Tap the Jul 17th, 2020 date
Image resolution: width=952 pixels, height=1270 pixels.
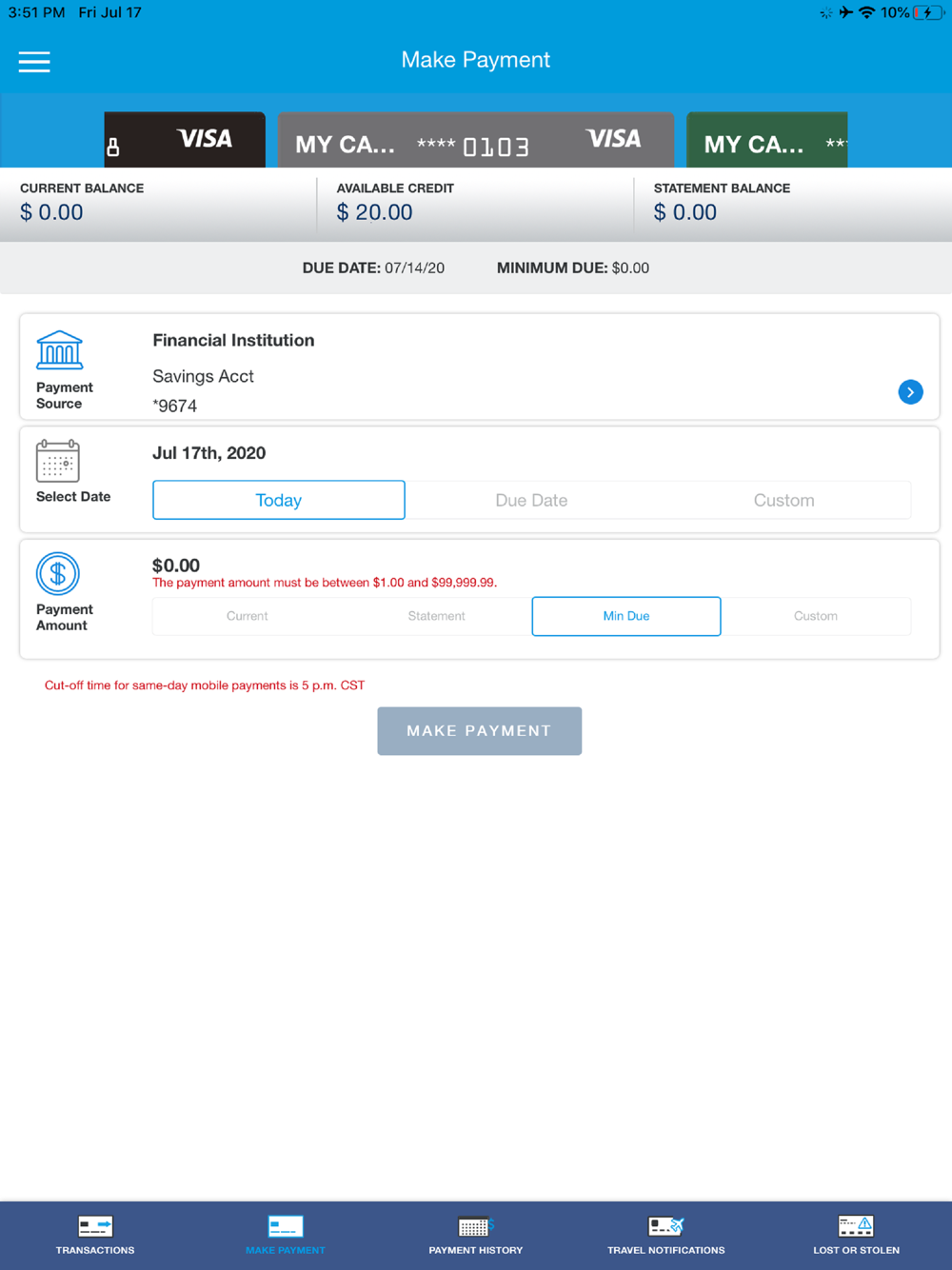tap(208, 453)
